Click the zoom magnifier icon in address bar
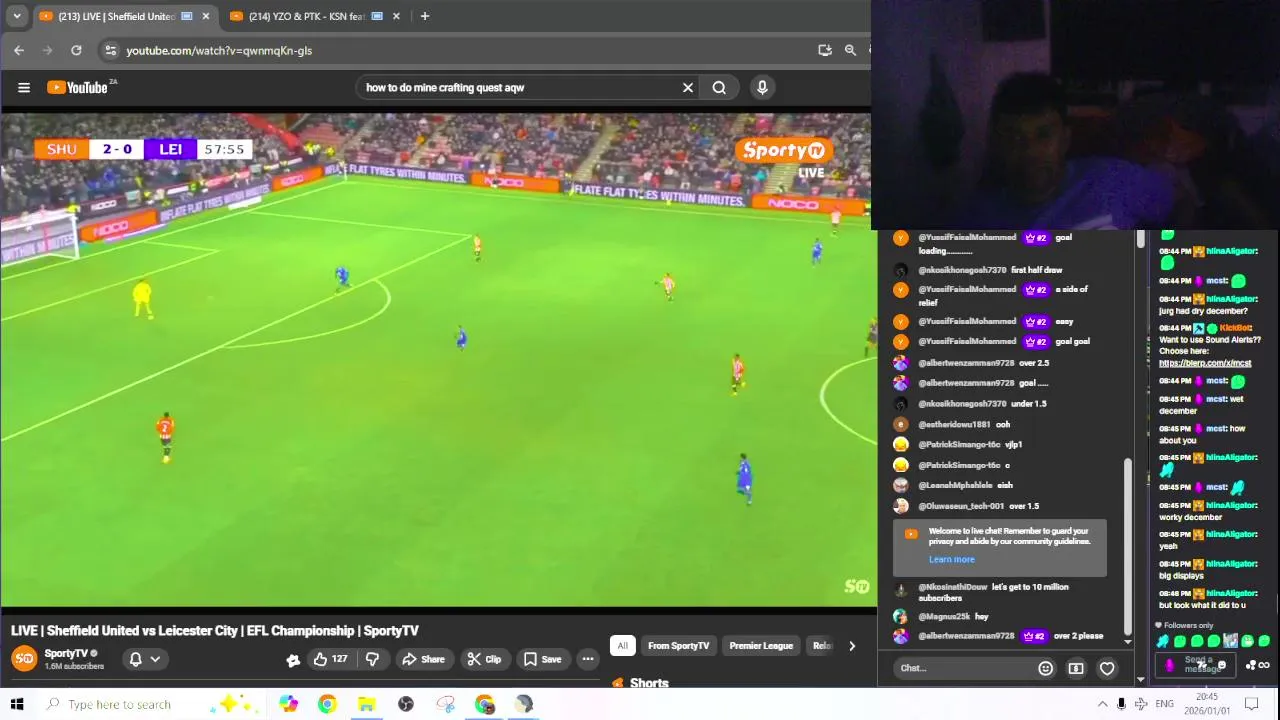 [x=850, y=50]
